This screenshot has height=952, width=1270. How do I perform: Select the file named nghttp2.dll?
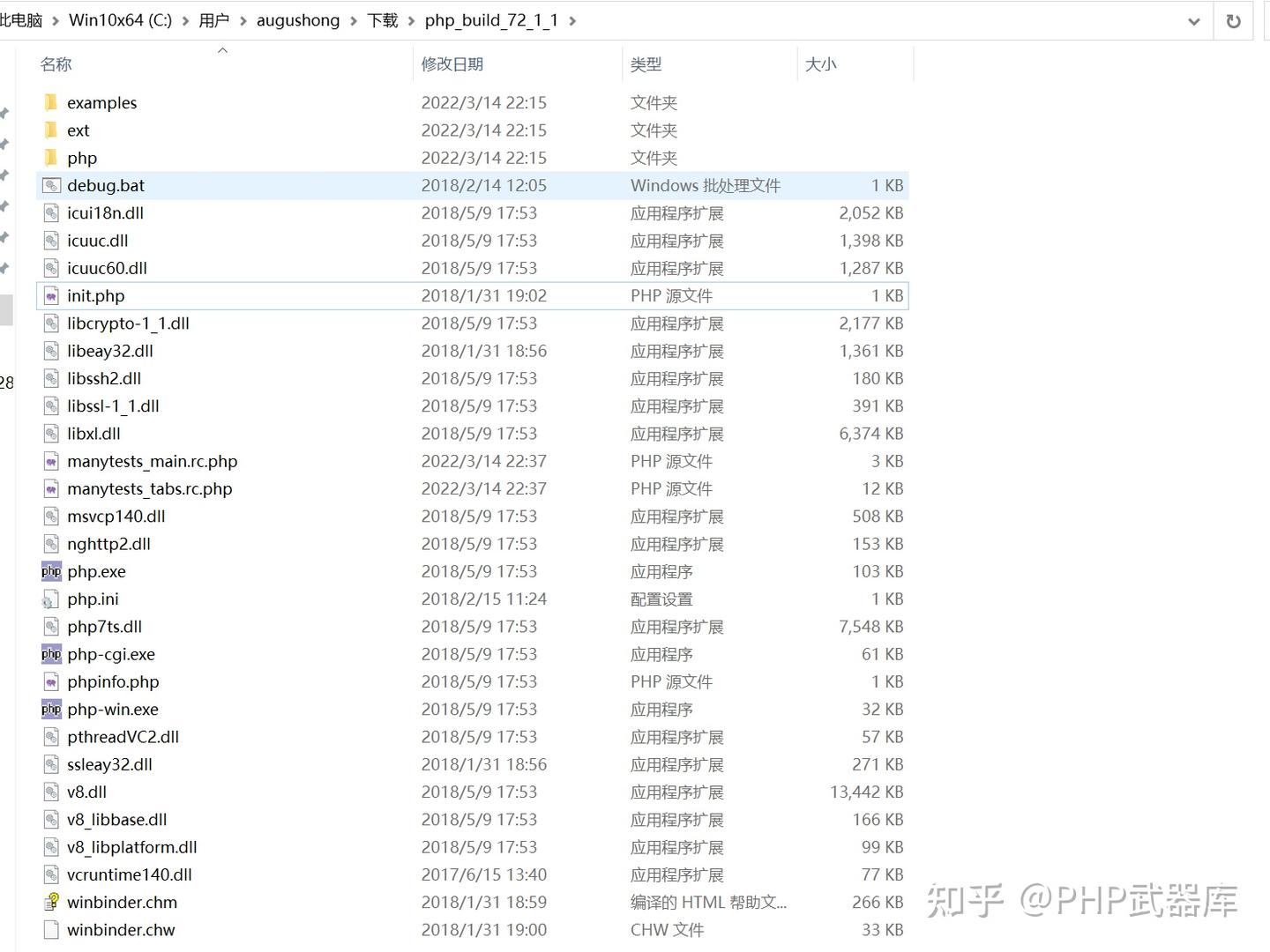coord(109,544)
